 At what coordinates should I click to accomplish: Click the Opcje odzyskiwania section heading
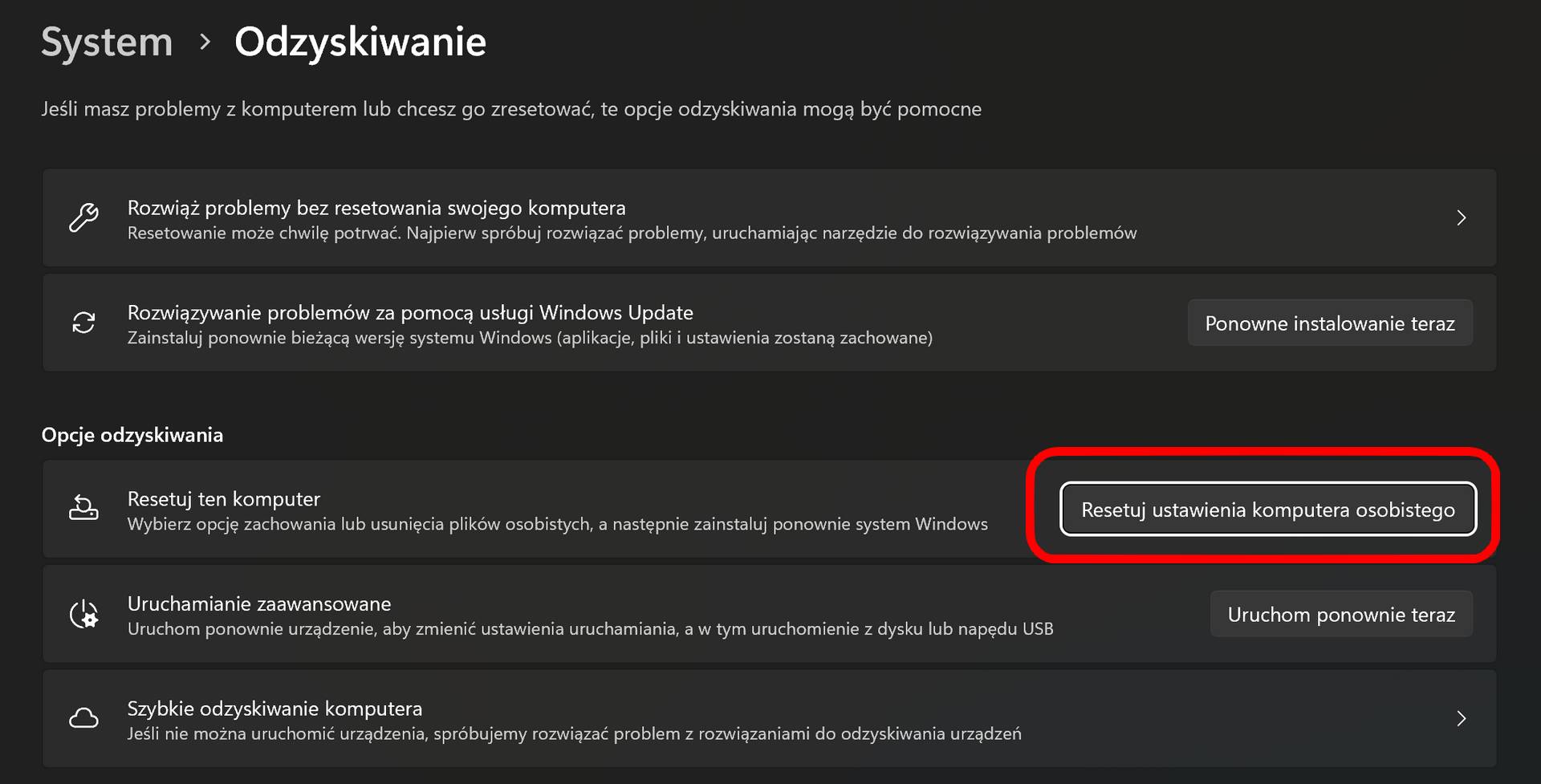132,434
